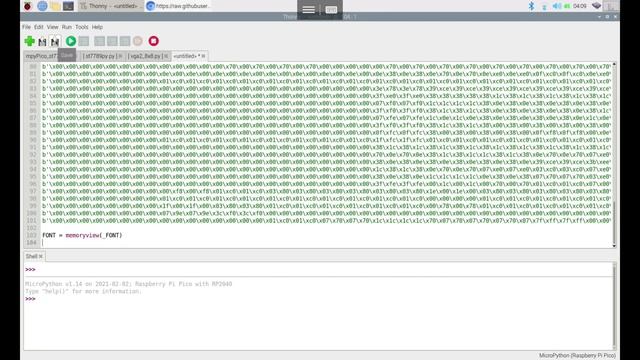
Task: Switch to raw.githubuser browser window in taskbar
Action: click(x=178, y=6)
